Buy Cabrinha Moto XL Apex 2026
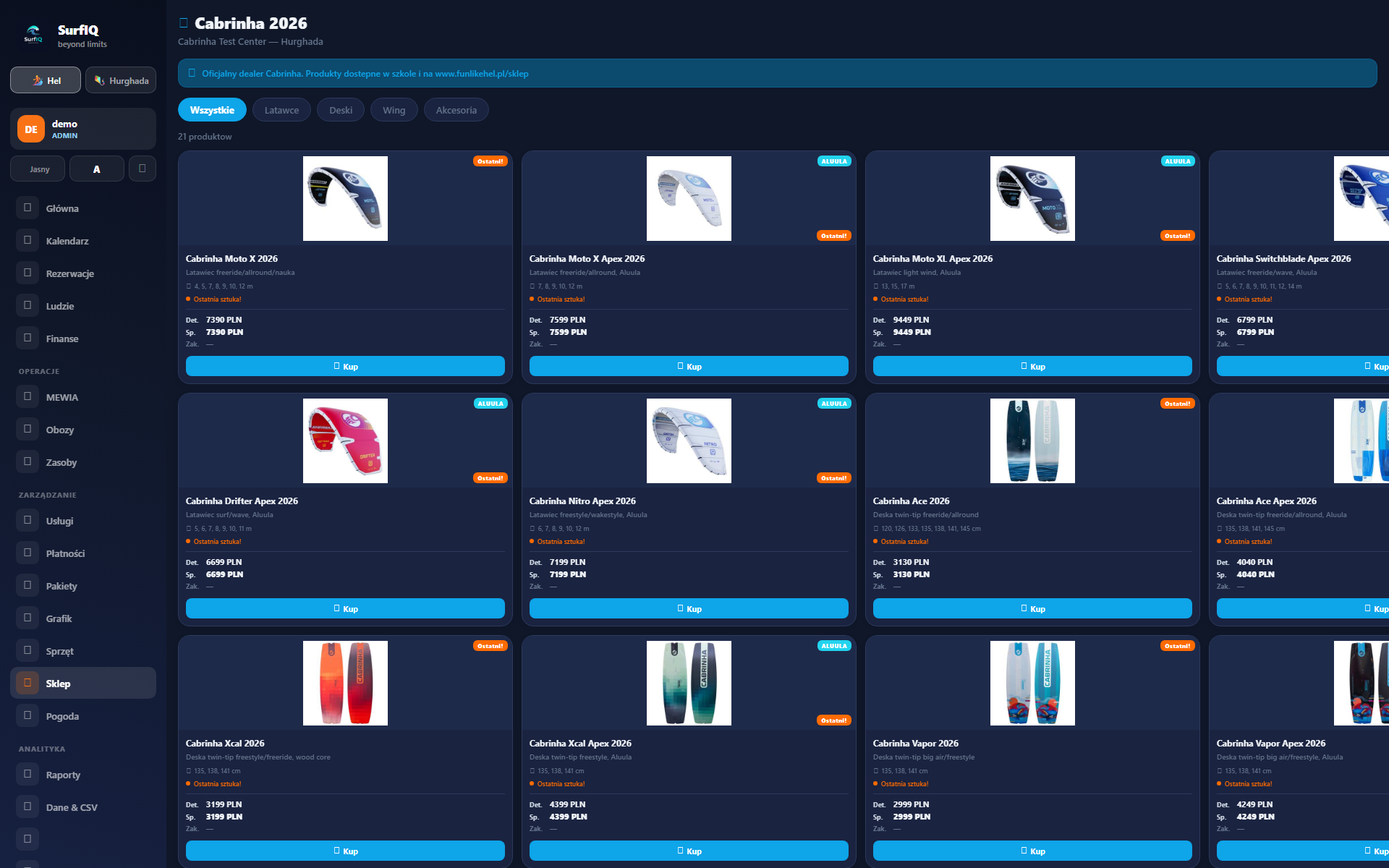The width and height of the screenshot is (1389, 868). [1032, 366]
